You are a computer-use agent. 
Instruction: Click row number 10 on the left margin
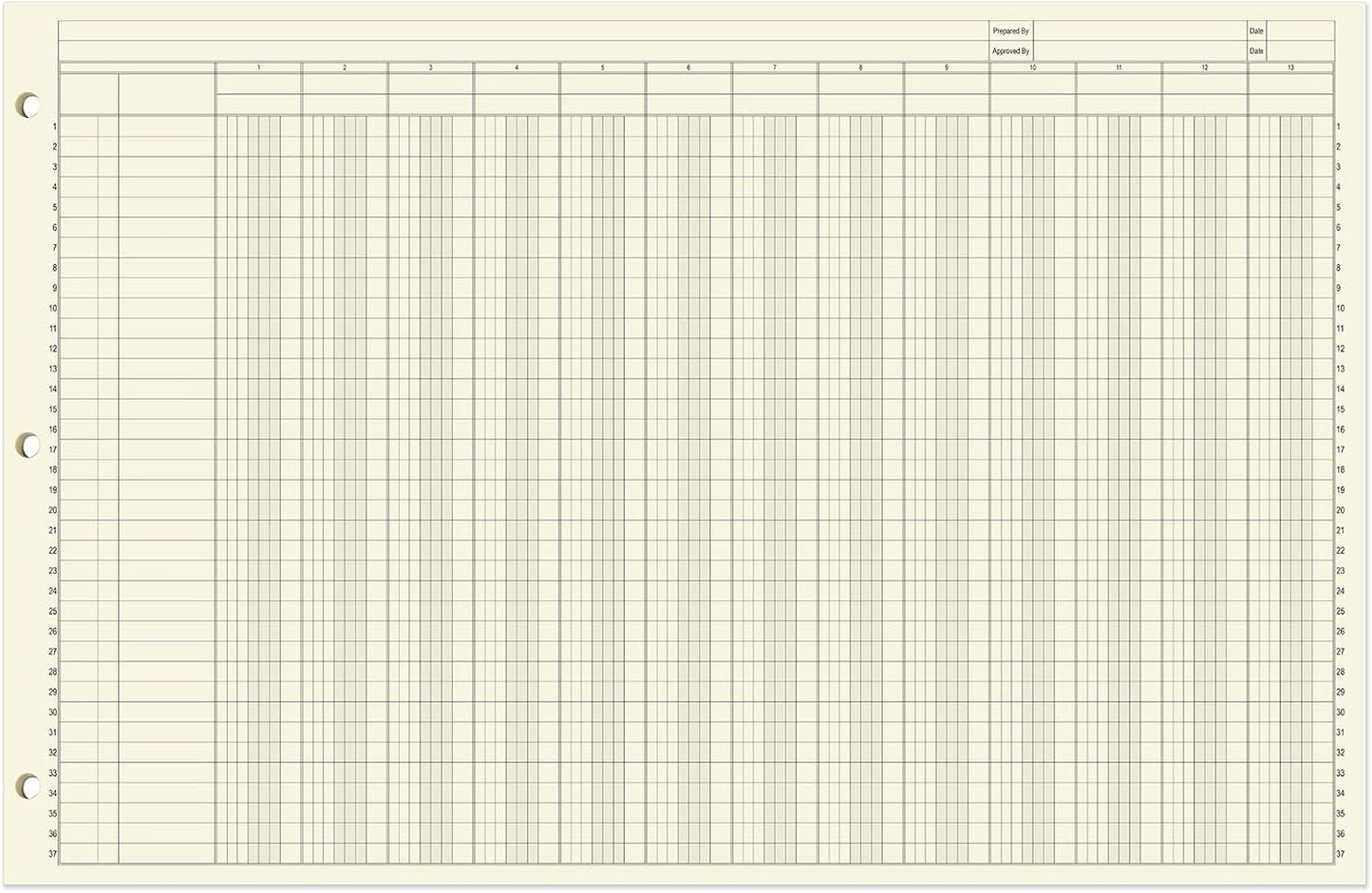(52, 308)
